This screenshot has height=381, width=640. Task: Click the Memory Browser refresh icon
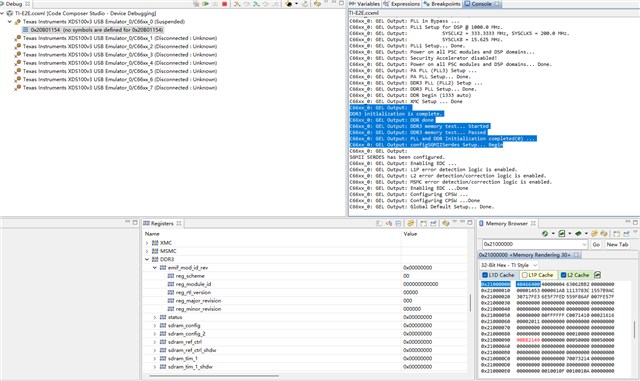[x=545, y=234]
